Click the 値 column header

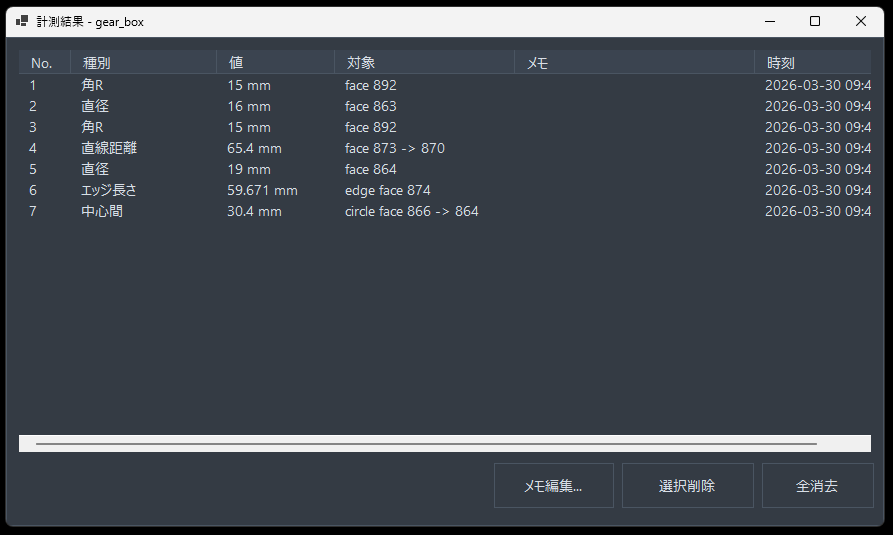(275, 62)
